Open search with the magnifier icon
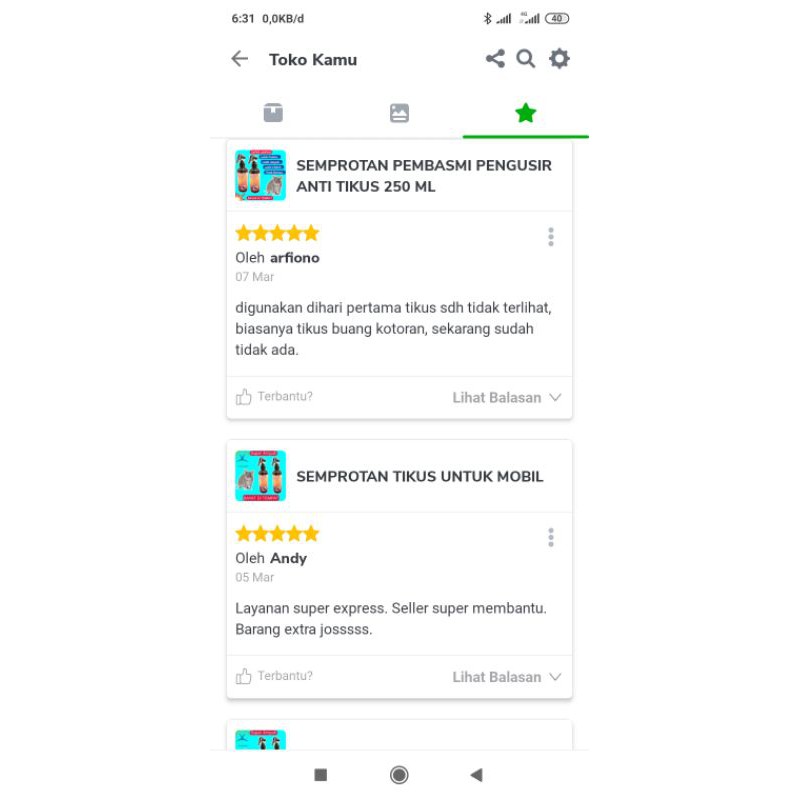The width and height of the screenshot is (800, 800). [526, 59]
